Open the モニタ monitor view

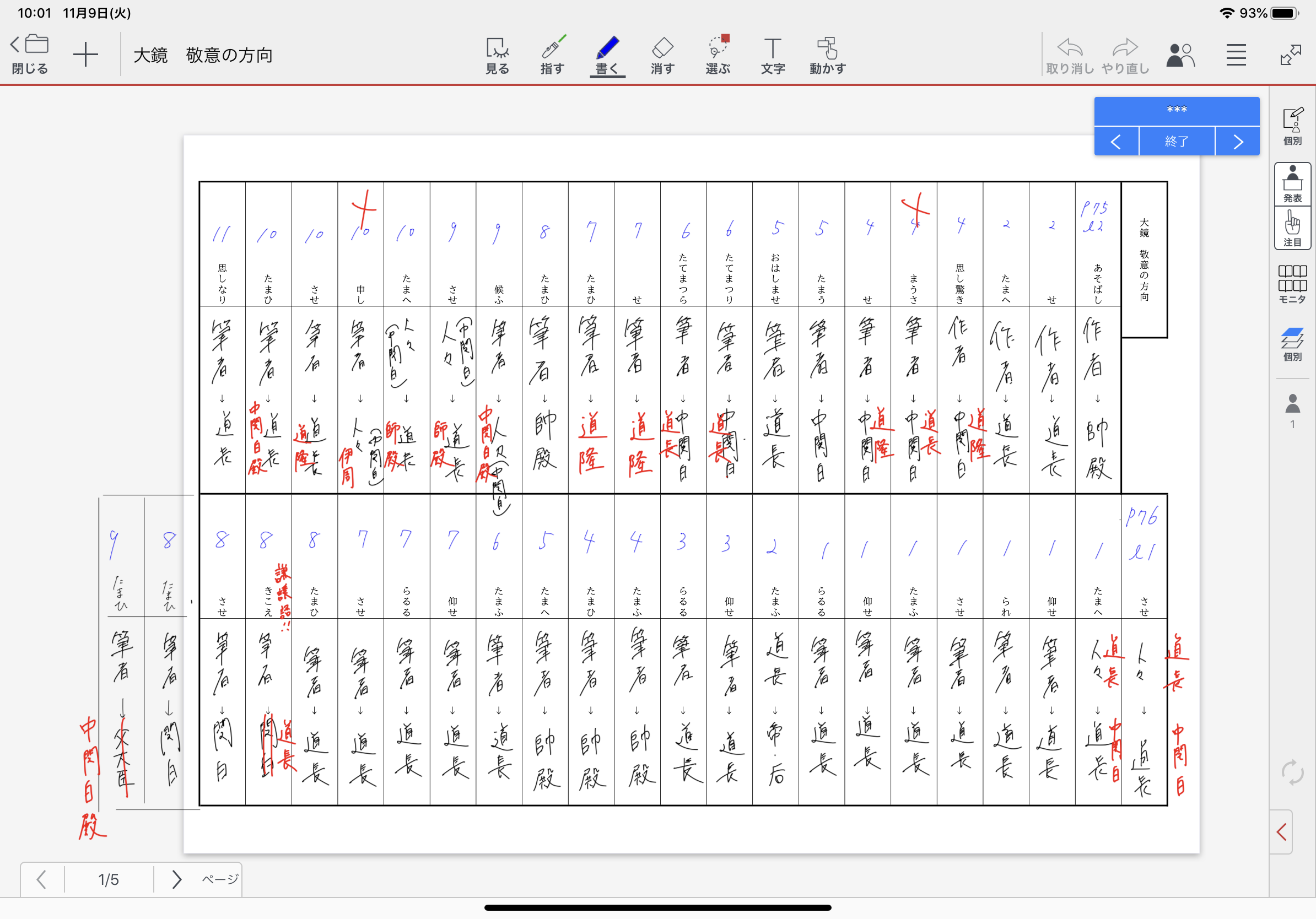coord(1292,283)
